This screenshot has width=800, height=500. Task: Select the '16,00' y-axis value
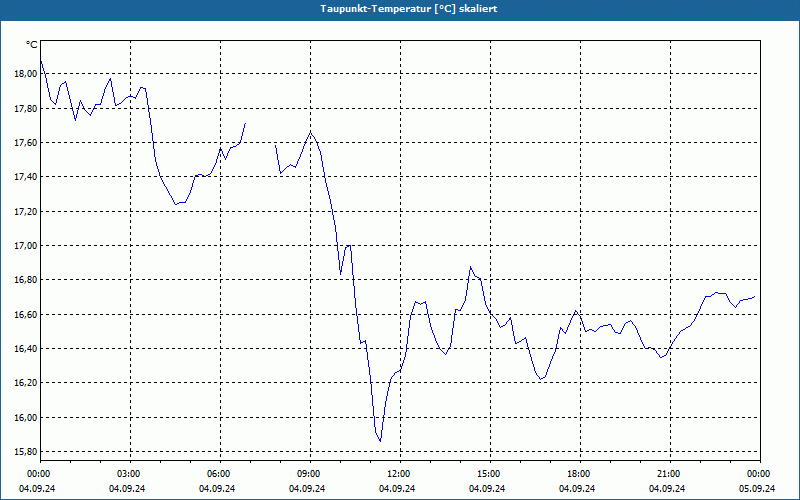coord(27,418)
